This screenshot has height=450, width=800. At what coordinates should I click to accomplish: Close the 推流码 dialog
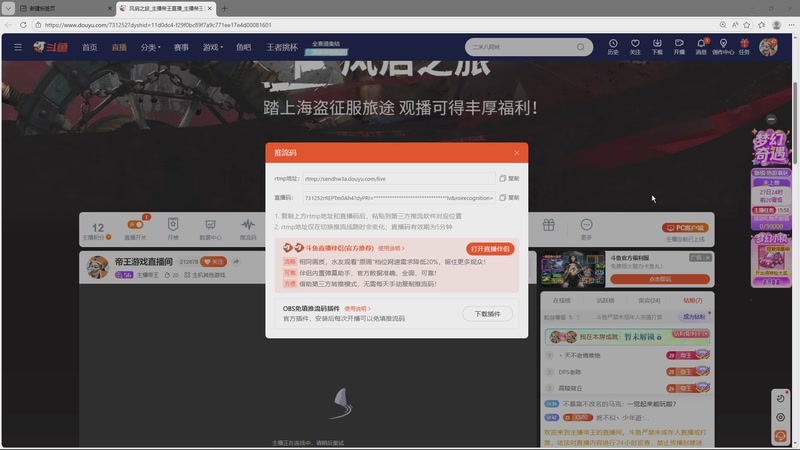tap(516, 153)
